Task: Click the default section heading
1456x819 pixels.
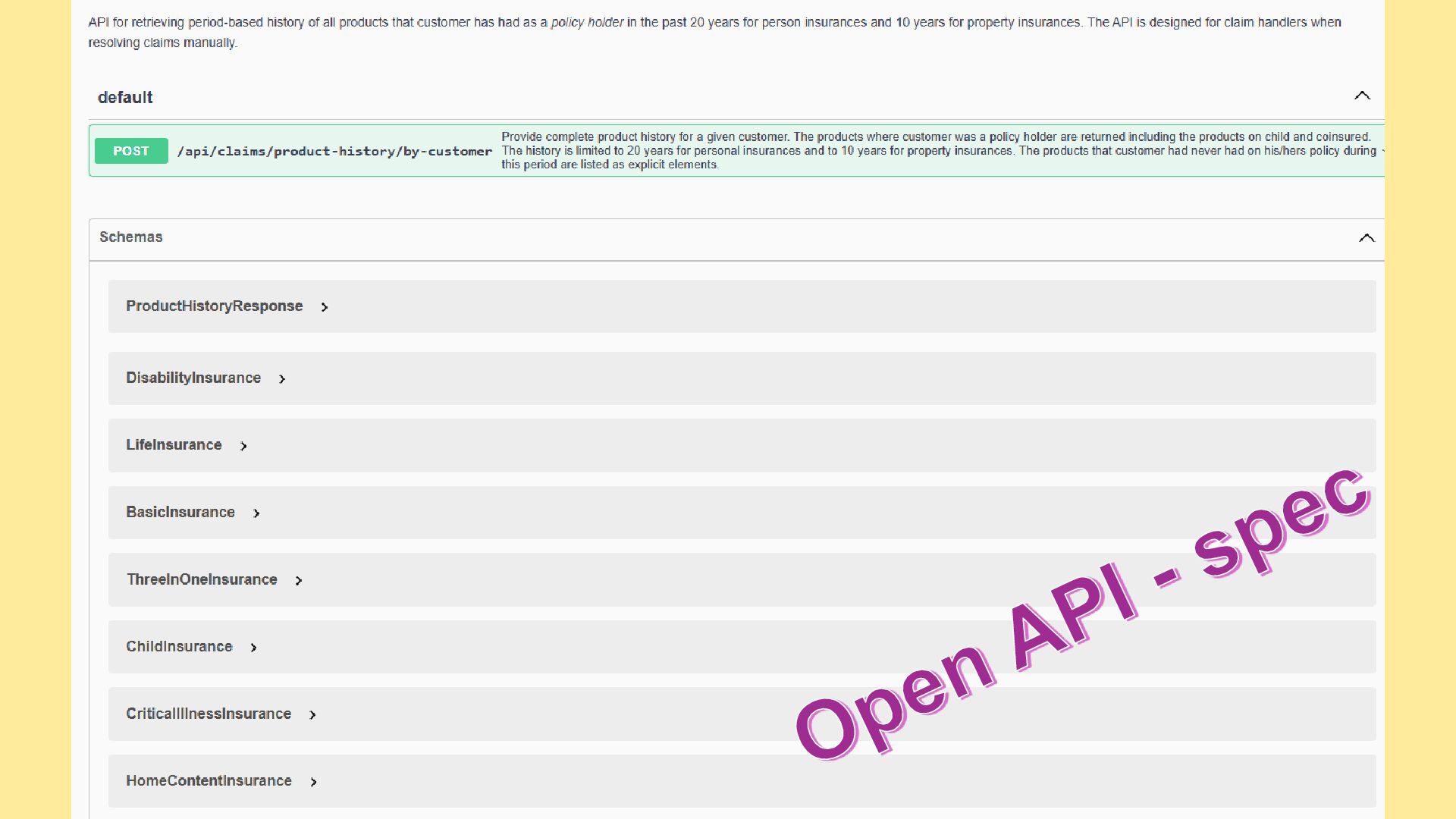Action: (125, 97)
